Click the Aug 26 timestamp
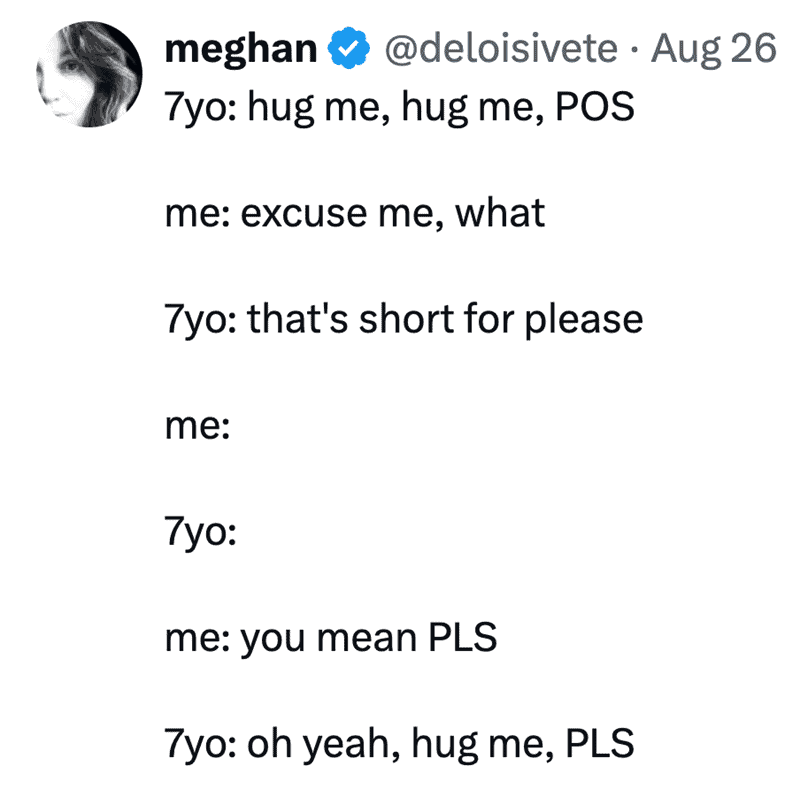Viewport: 800px width, 789px height. pos(713,50)
